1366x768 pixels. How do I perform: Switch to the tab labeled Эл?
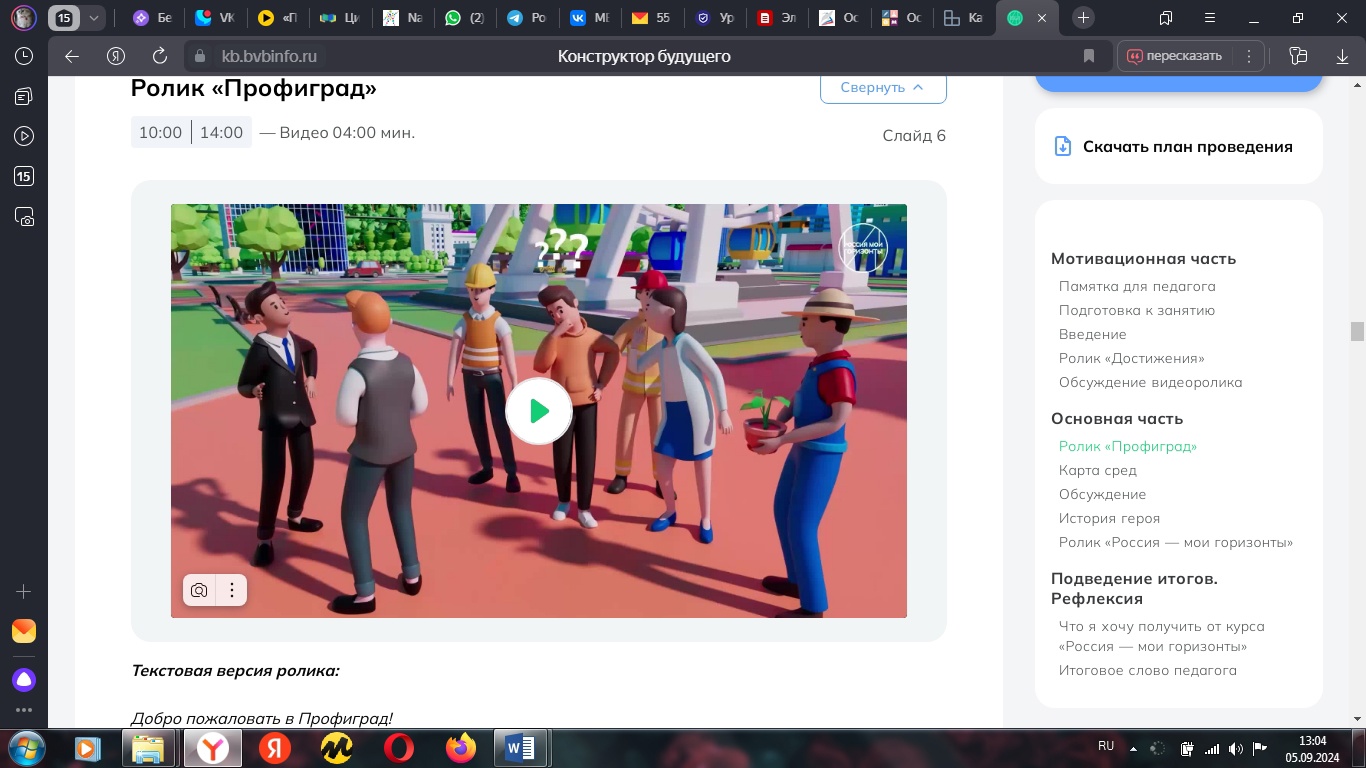(777, 18)
